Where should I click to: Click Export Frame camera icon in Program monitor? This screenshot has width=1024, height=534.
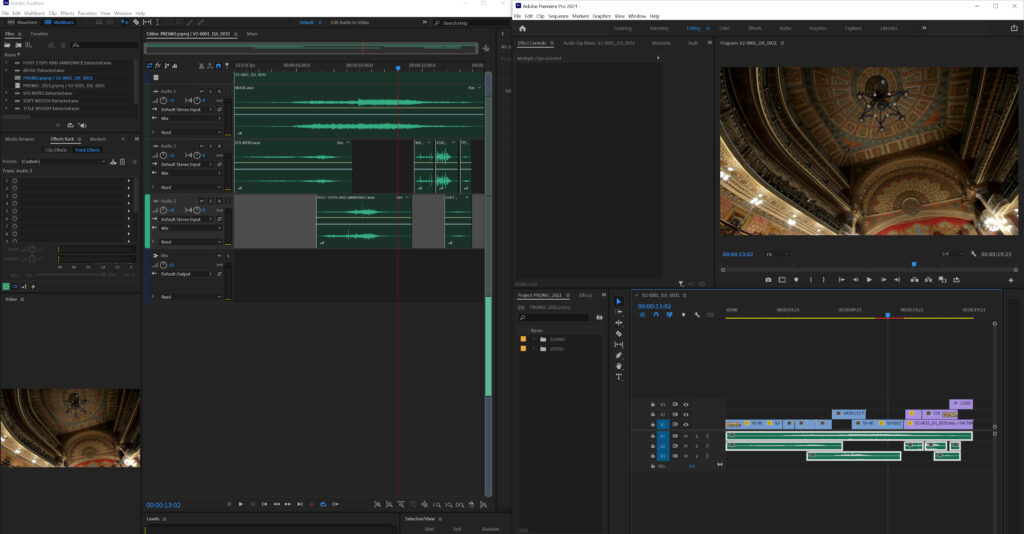click(768, 280)
